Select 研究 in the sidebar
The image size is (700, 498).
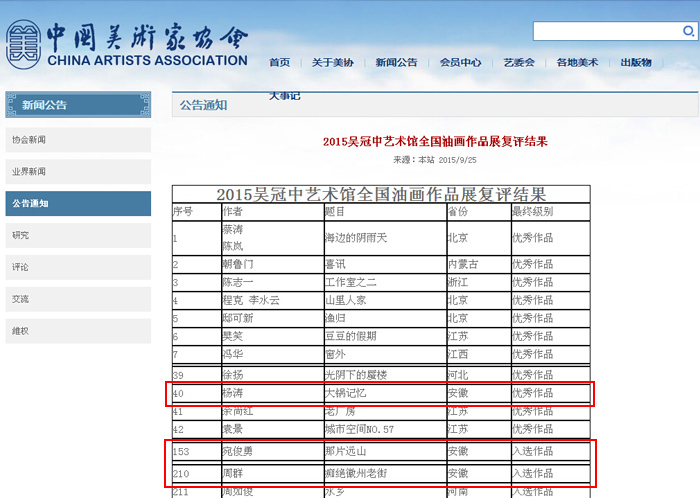(78, 235)
